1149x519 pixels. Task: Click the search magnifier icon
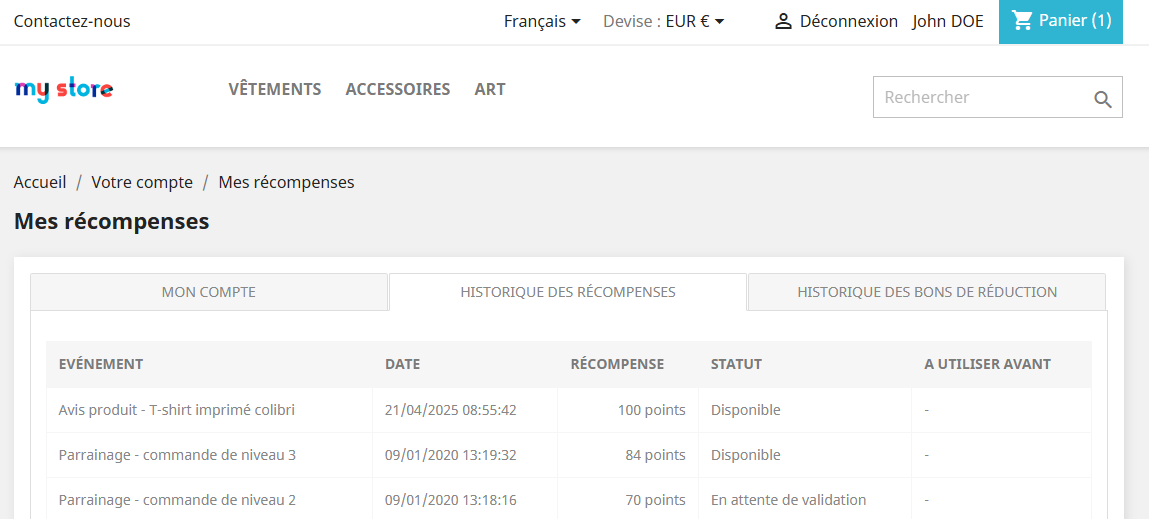coord(1102,99)
